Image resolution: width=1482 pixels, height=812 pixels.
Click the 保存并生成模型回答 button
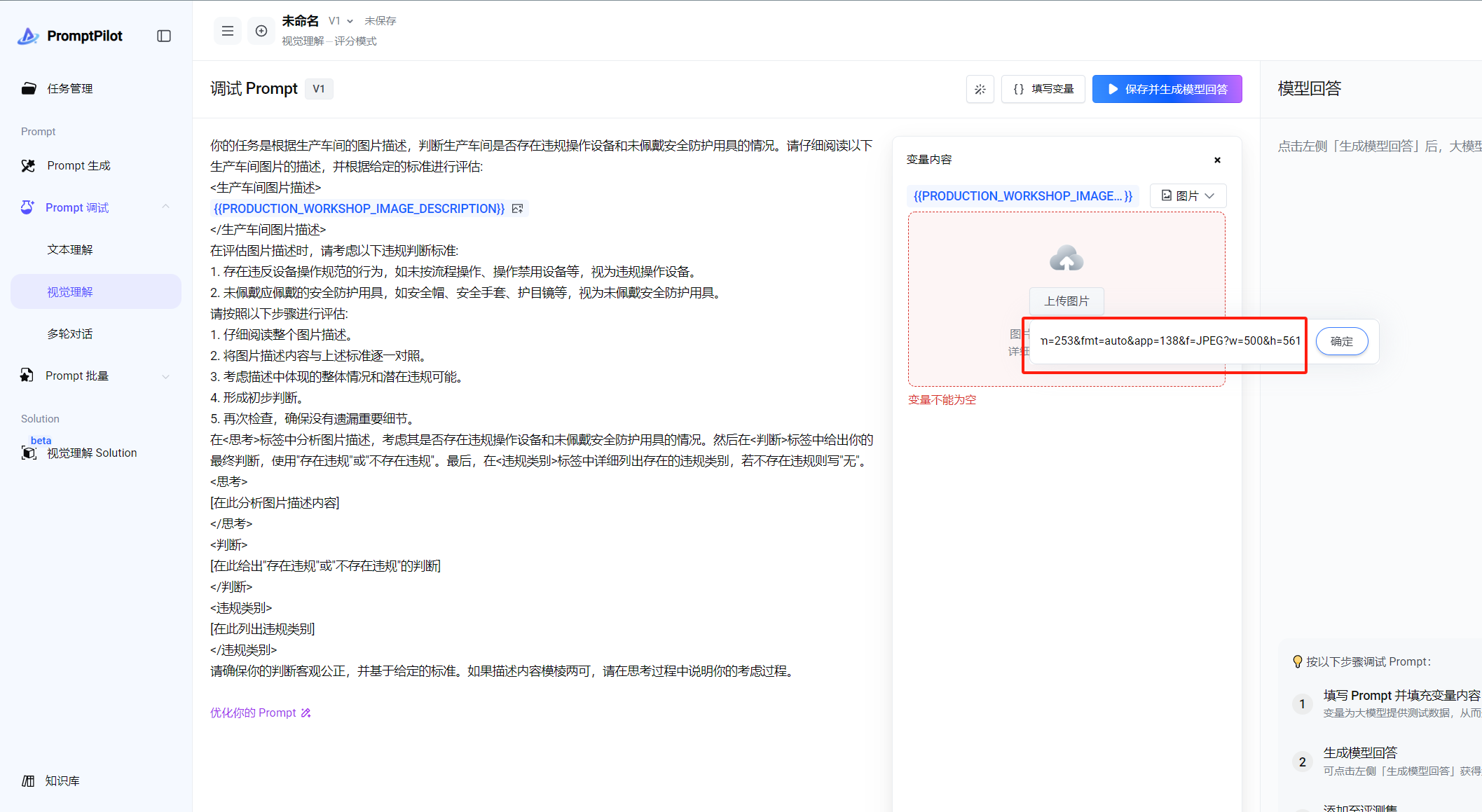coord(1167,89)
